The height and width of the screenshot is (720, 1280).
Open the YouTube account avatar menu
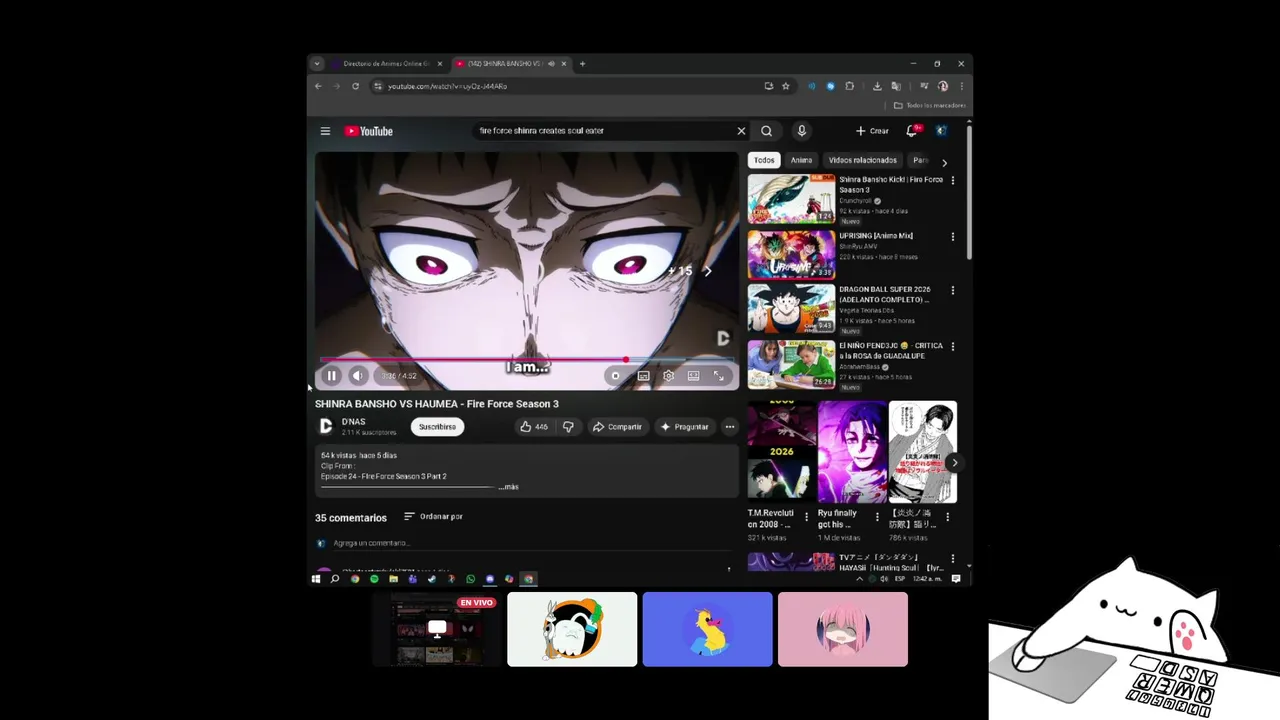point(941,131)
